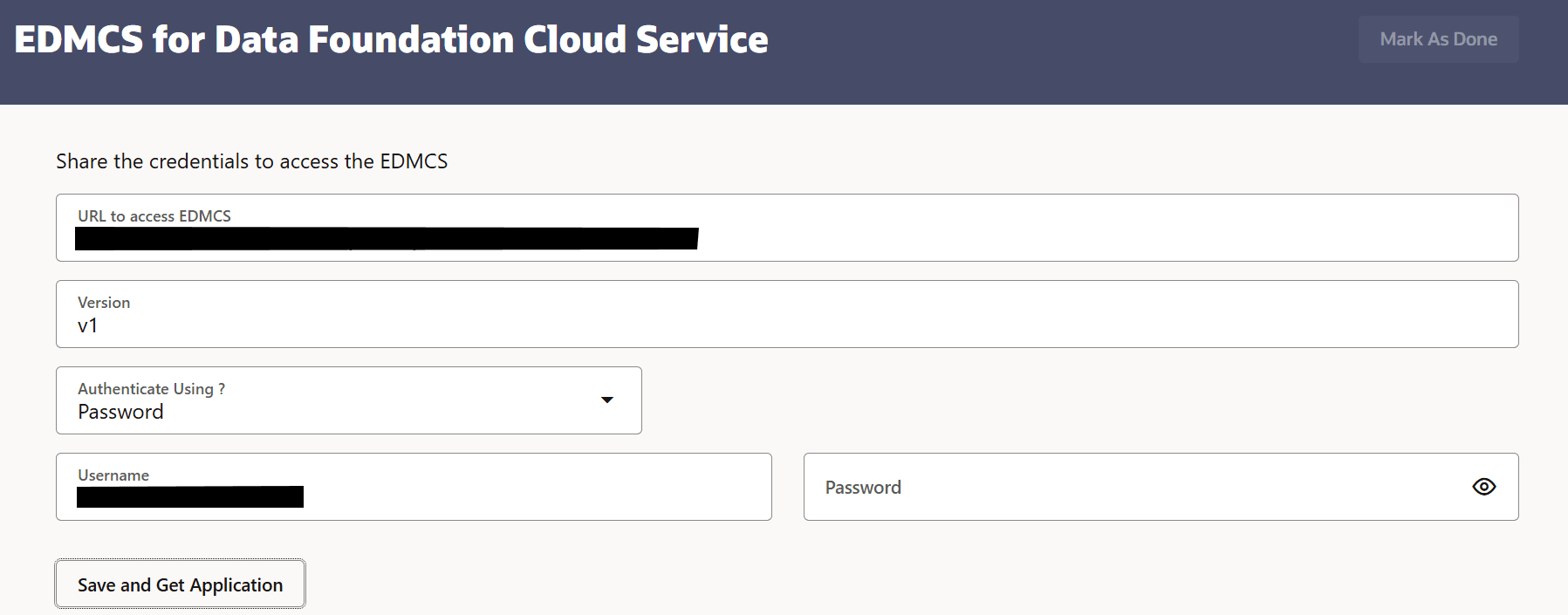This screenshot has width=1568, height=615.
Task: Click the URL to access EDMCS label
Action: pos(154,215)
